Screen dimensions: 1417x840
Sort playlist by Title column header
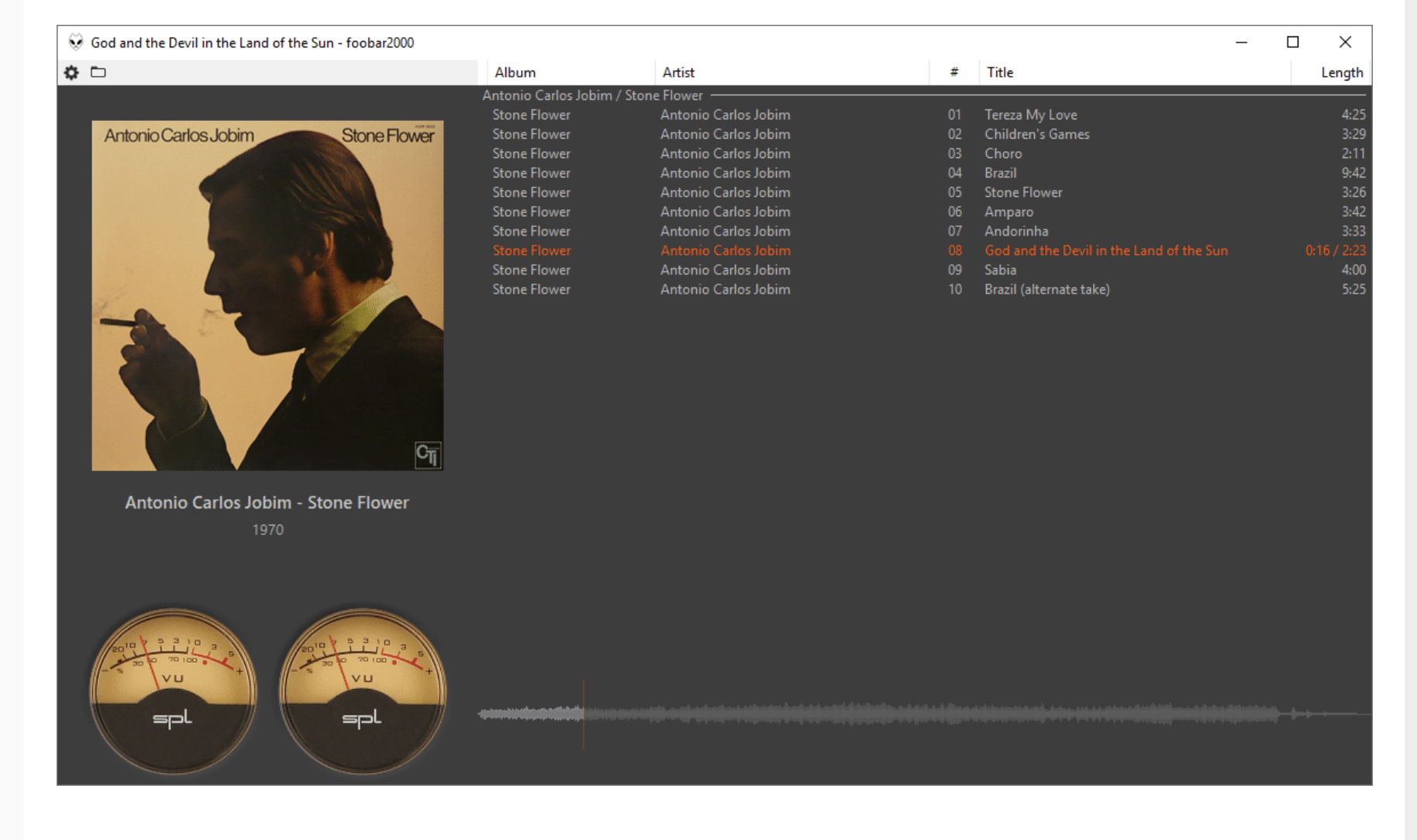tap(1134, 72)
